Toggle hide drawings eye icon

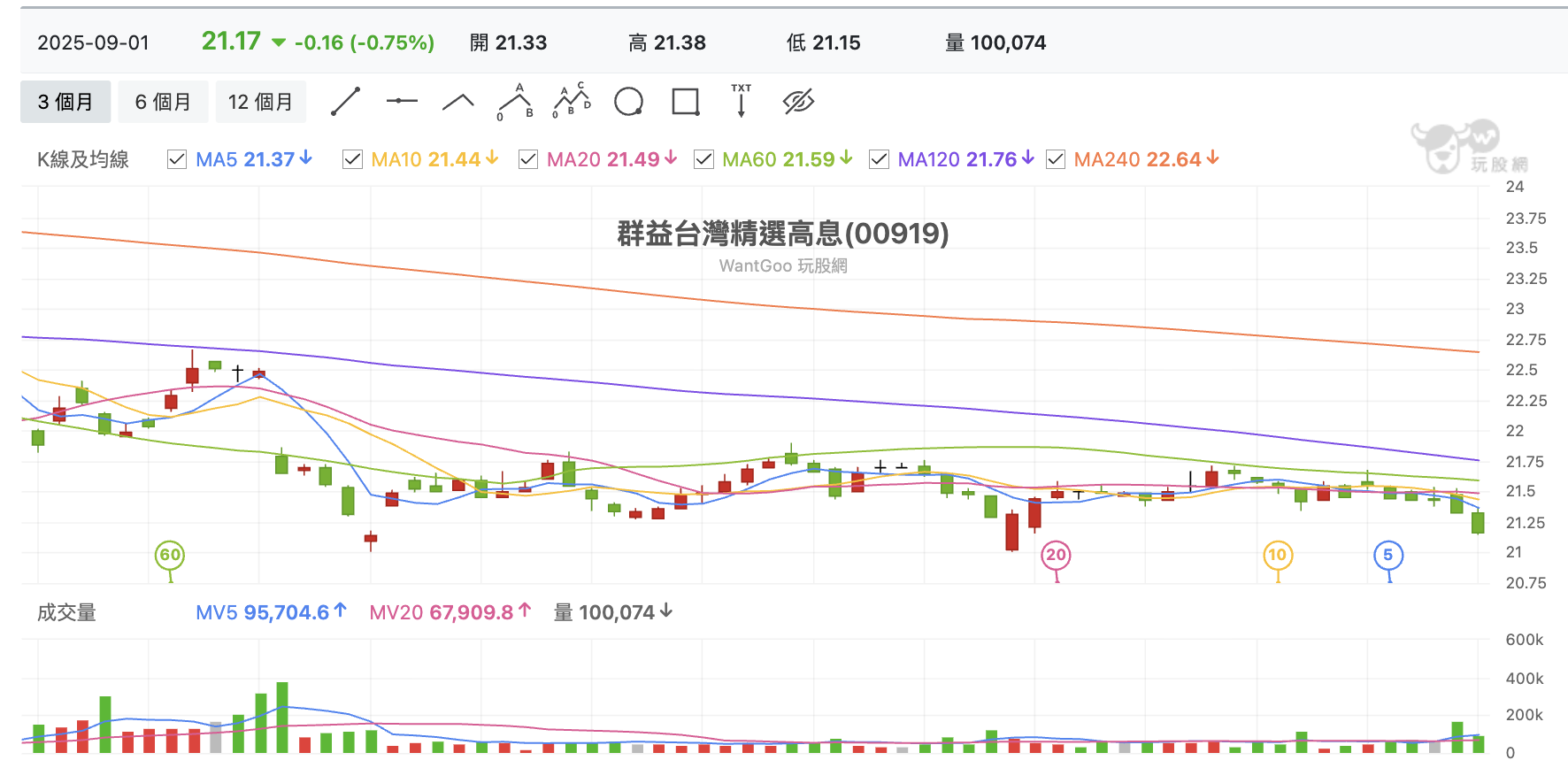click(798, 102)
